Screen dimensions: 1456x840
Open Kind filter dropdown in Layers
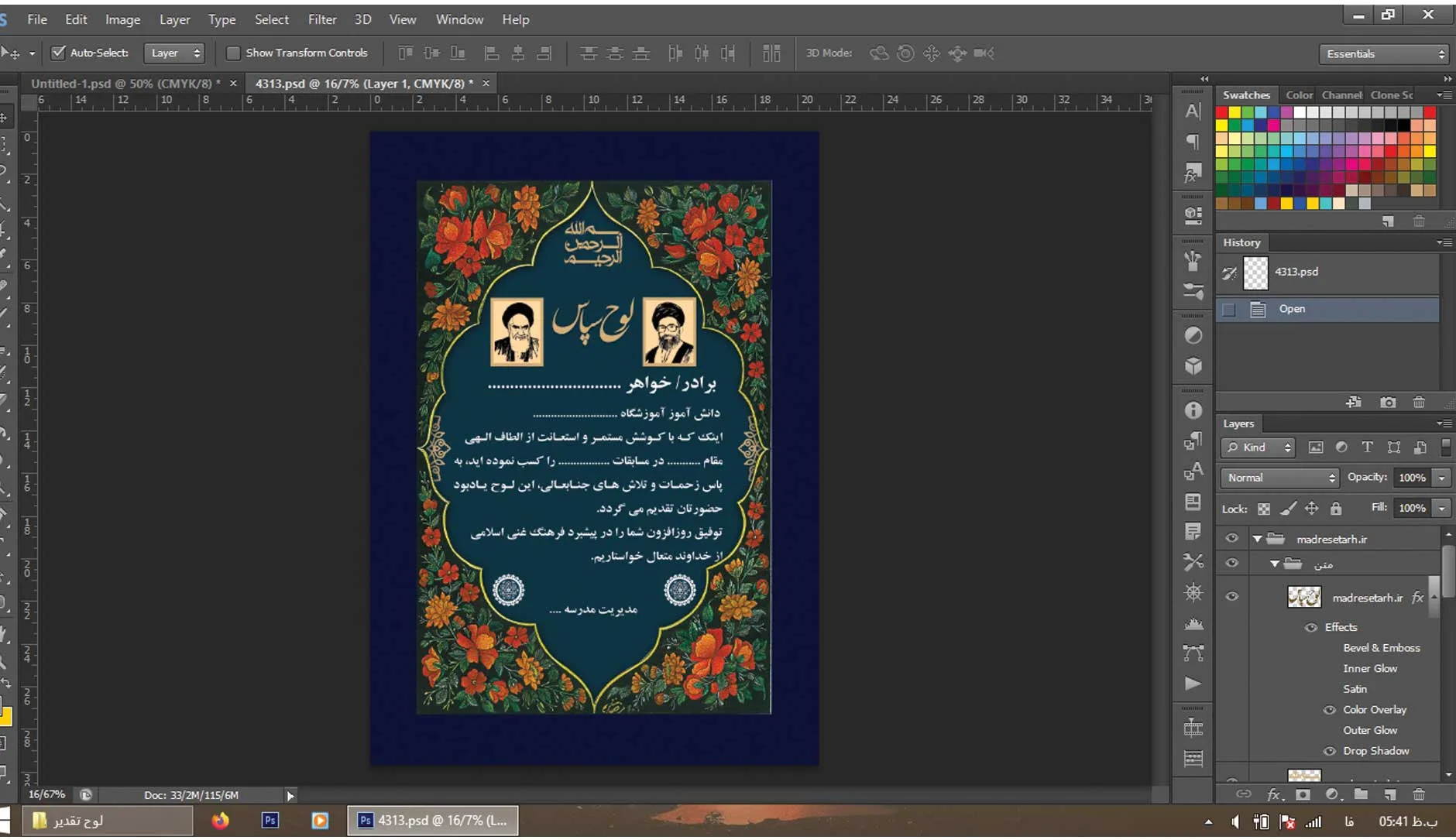pyautogui.click(x=1259, y=447)
